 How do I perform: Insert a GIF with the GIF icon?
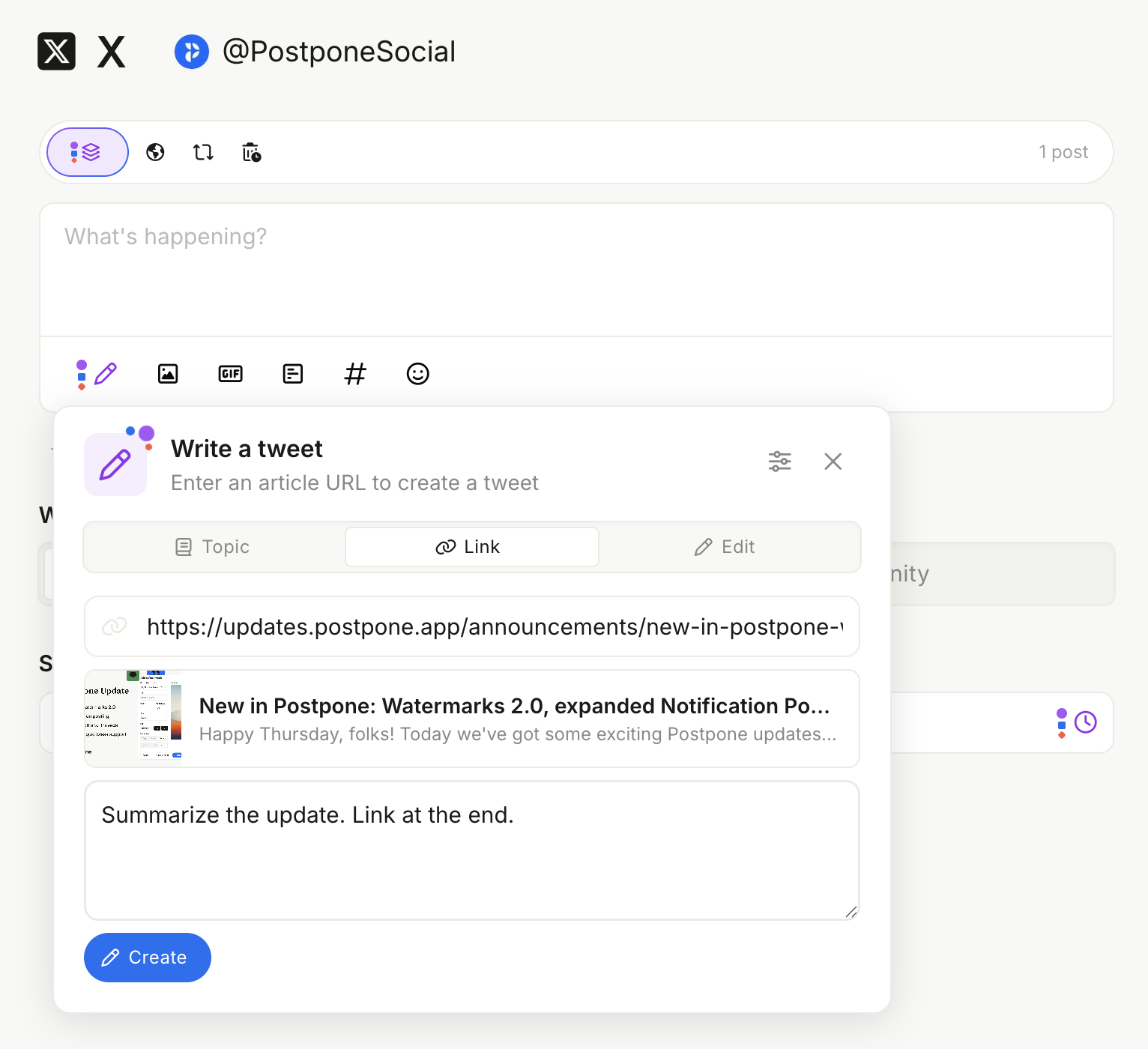[x=231, y=374]
